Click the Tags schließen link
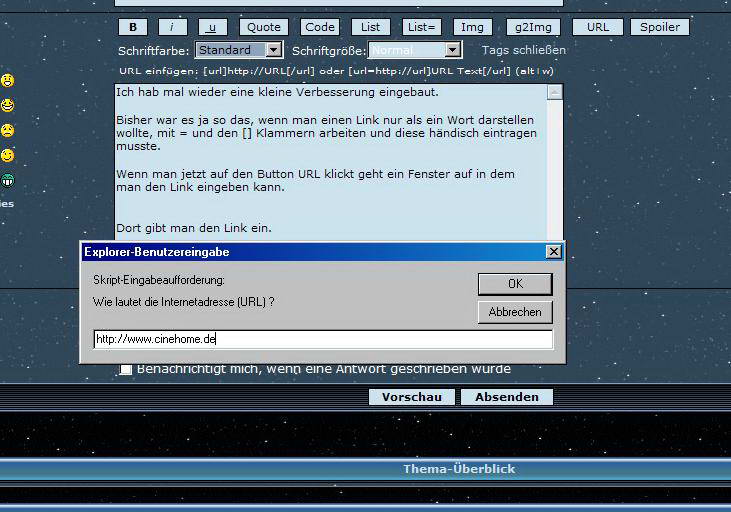 point(523,49)
